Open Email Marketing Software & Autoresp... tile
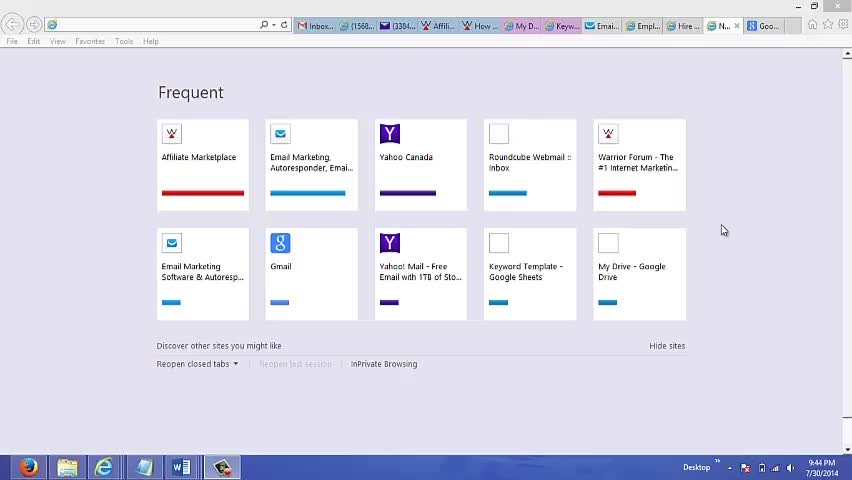This screenshot has width=852, height=480. (203, 274)
